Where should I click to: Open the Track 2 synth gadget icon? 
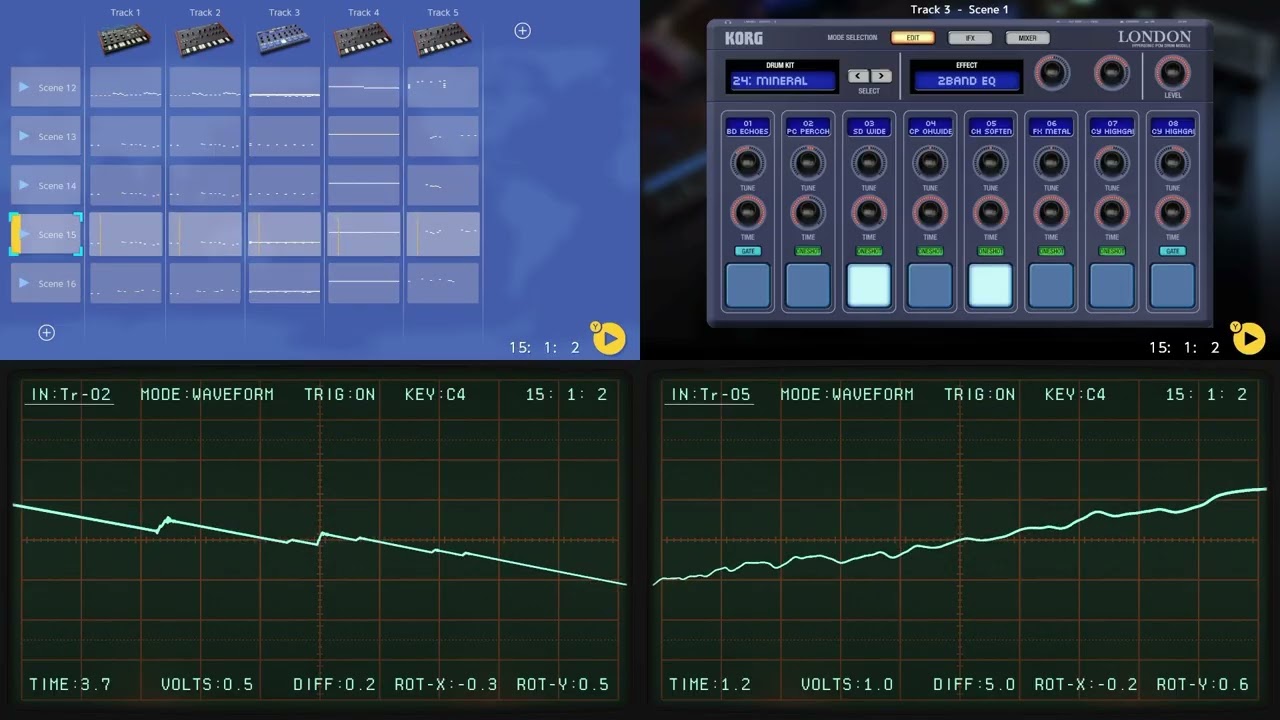[204, 39]
